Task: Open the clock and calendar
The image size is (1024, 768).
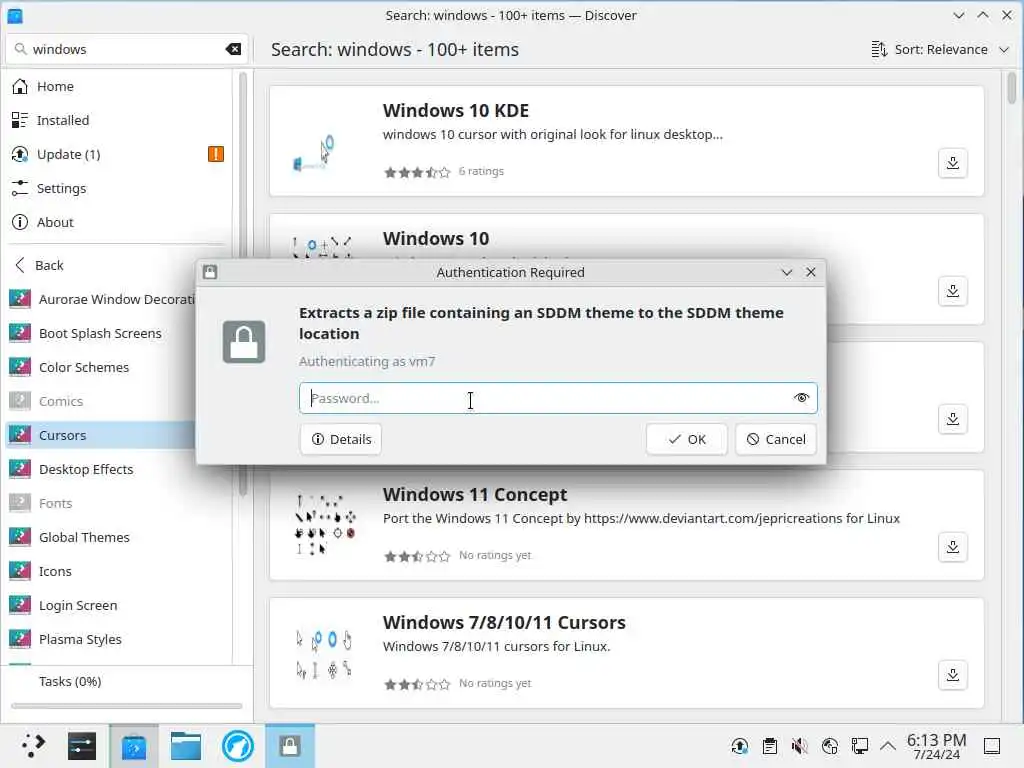Action: (936, 746)
